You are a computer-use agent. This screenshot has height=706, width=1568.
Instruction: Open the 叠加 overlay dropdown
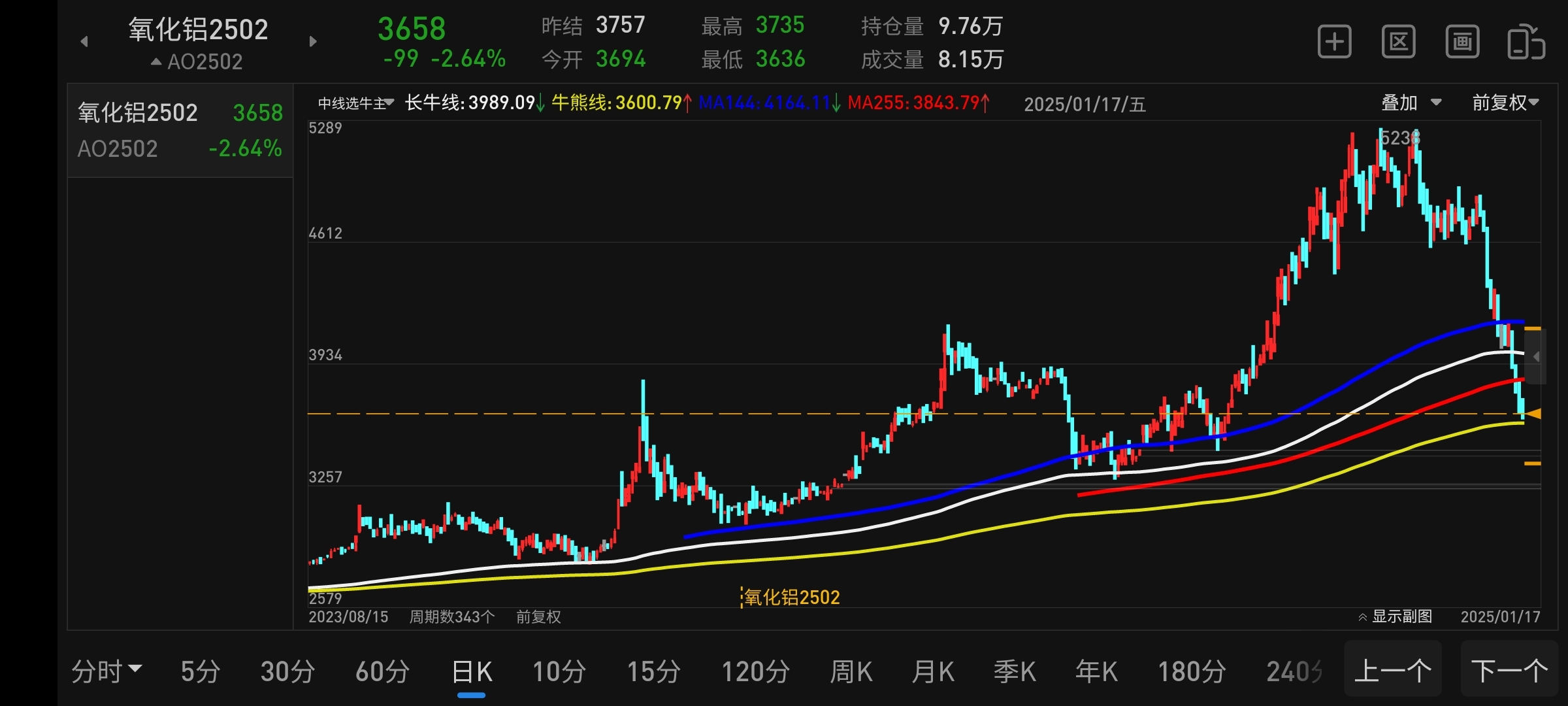1411,103
